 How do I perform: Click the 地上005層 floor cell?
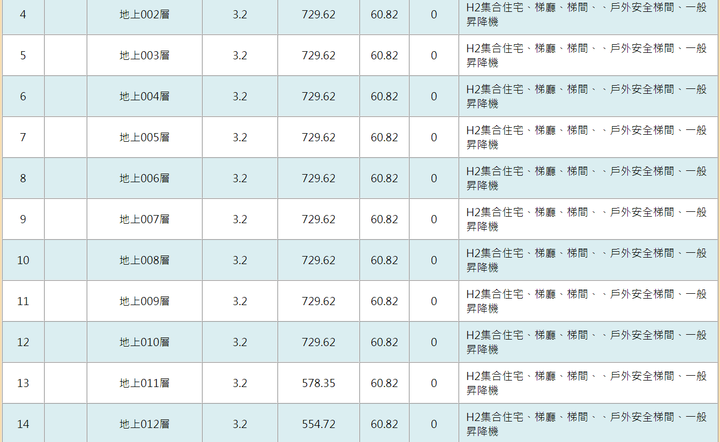click(x=145, y=137)
